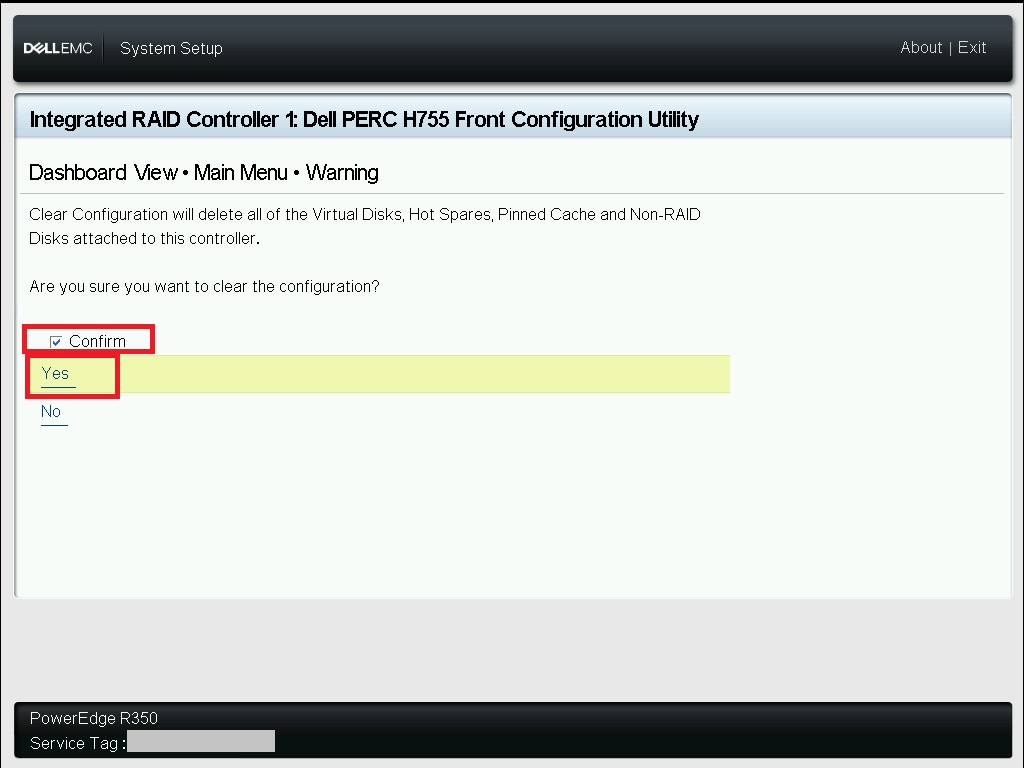
Task: Choose Yes to clear the configuration
Action: coord(55,374)
